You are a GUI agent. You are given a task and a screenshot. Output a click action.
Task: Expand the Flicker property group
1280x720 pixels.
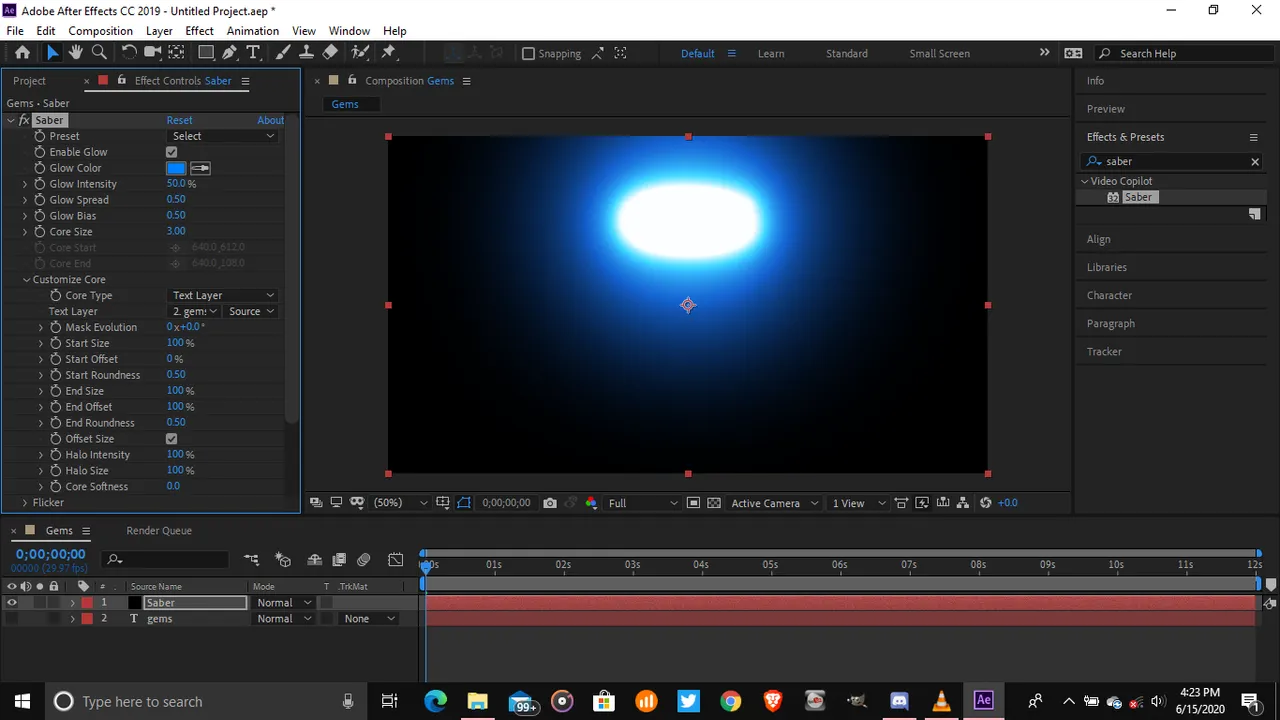point(25,503)
